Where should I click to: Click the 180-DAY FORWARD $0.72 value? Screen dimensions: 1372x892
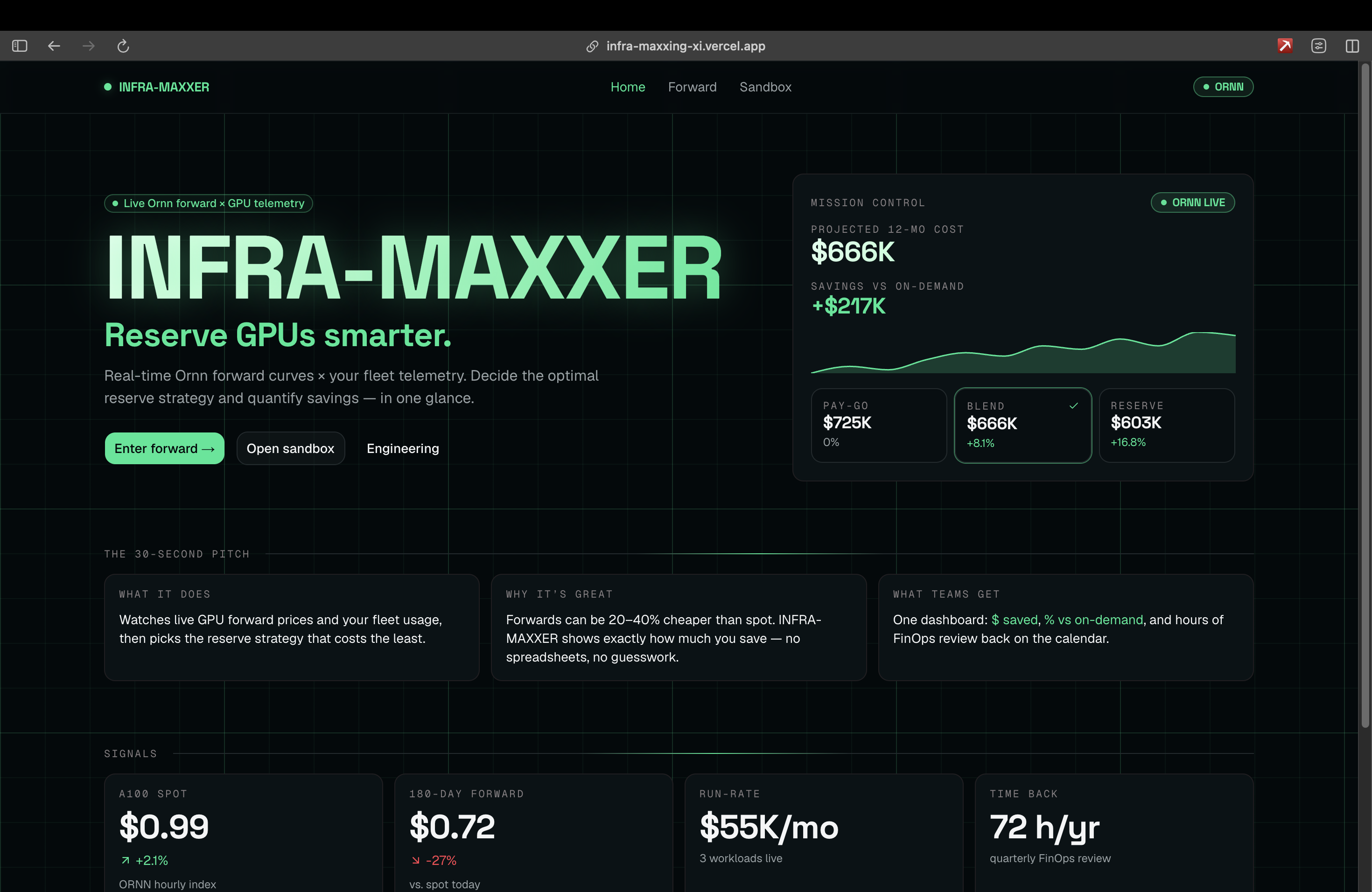tap(452, 827)
